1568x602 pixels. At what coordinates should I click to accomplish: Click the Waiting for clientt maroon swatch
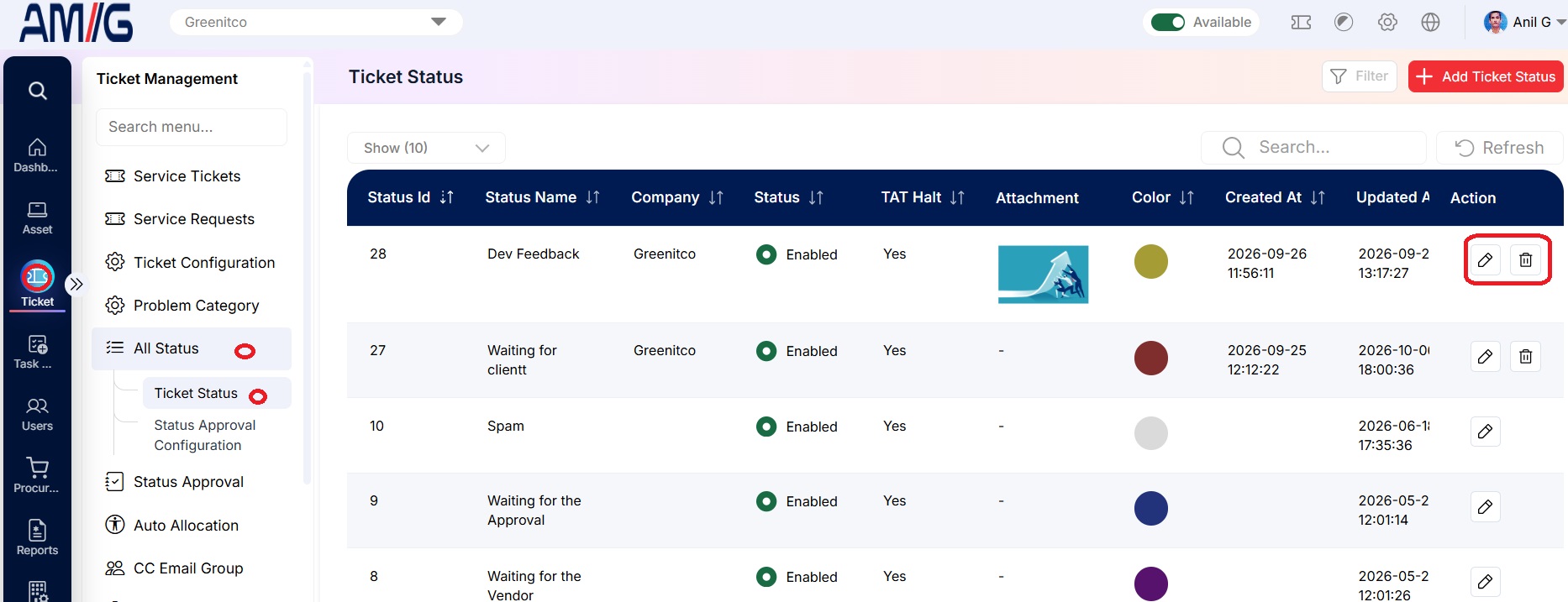tap(1151, 358)
